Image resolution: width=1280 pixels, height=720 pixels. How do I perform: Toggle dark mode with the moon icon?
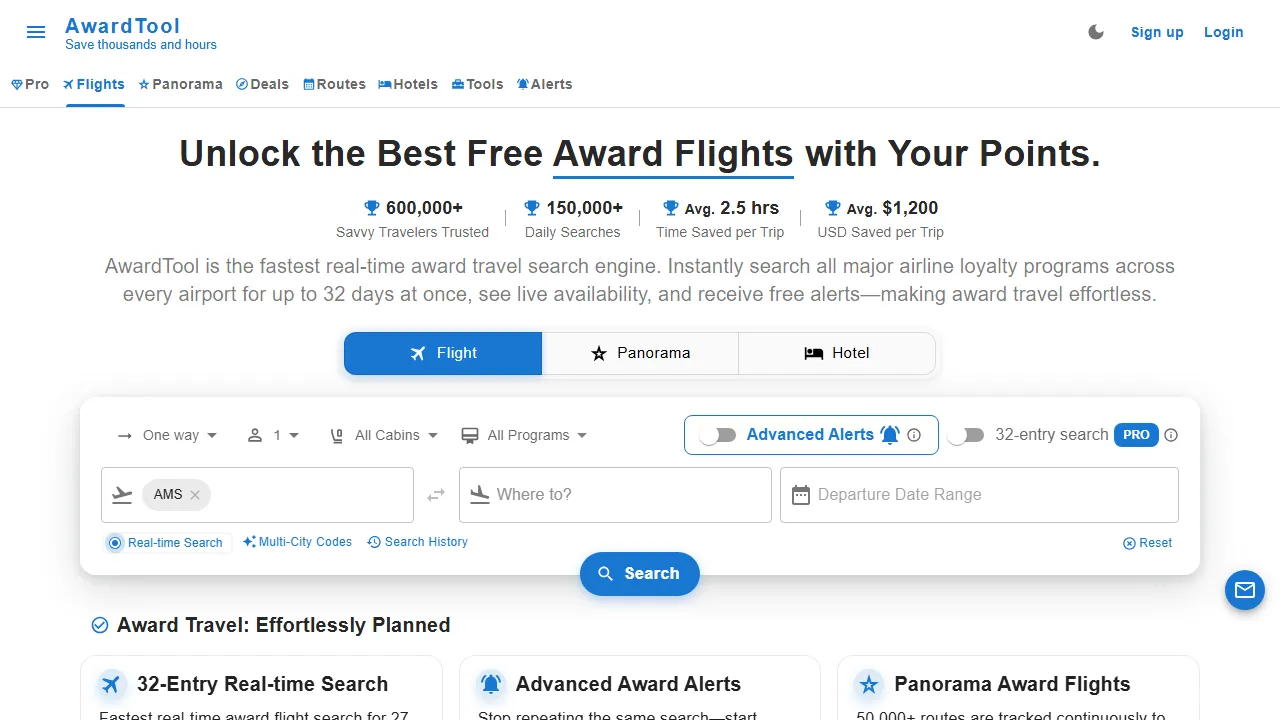click(1096, 31)
